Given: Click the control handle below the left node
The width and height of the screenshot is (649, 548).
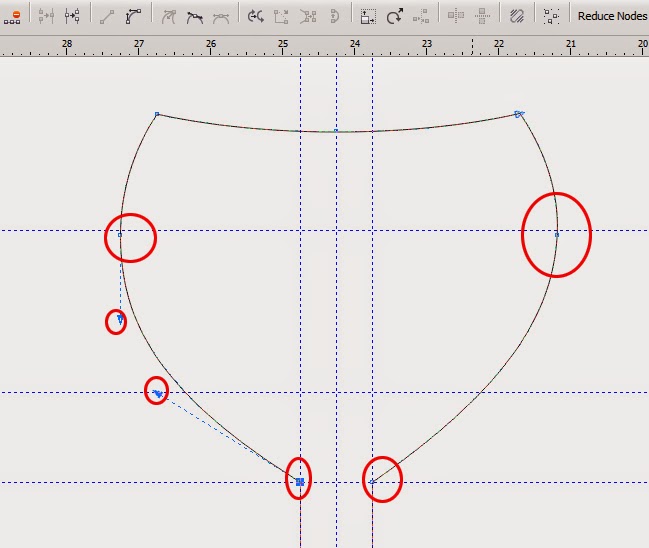Looking at the screenshot, I should (x=120, y=319).
